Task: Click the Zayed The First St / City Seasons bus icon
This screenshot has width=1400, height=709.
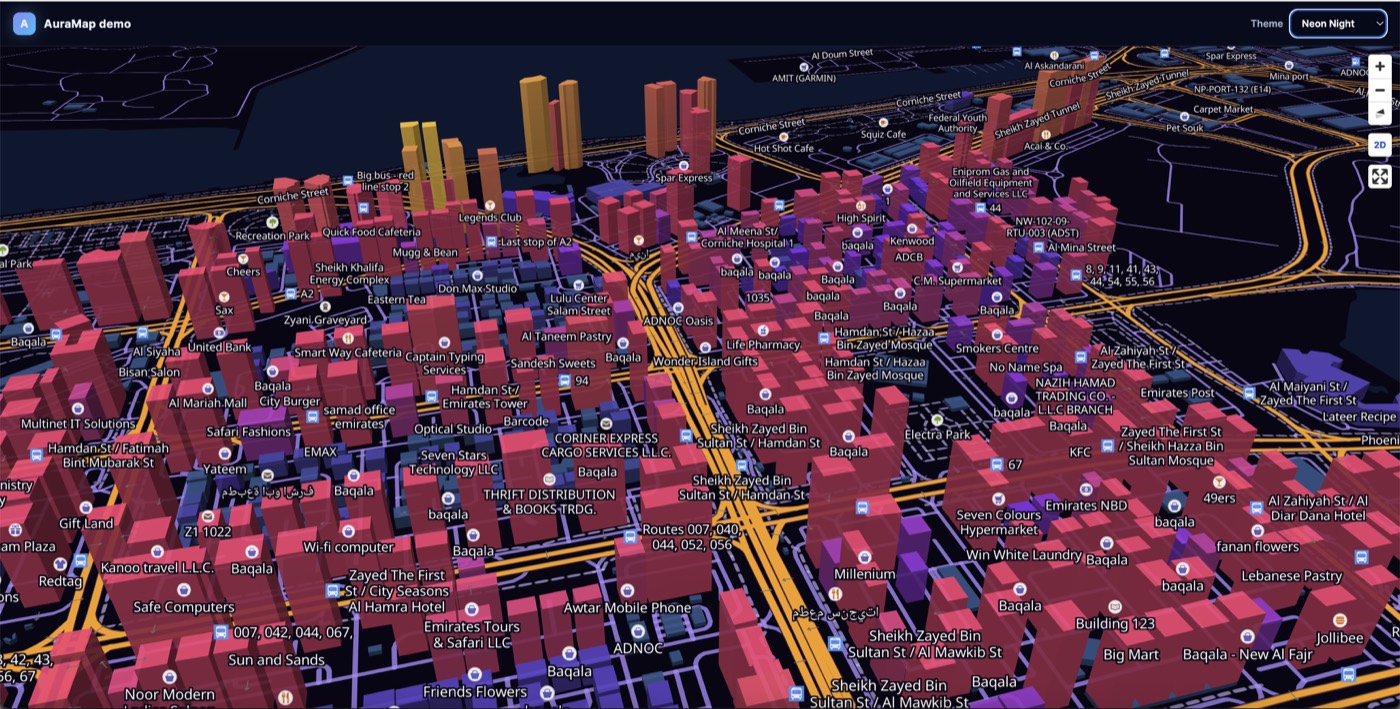Action: [x=332, y=591]
